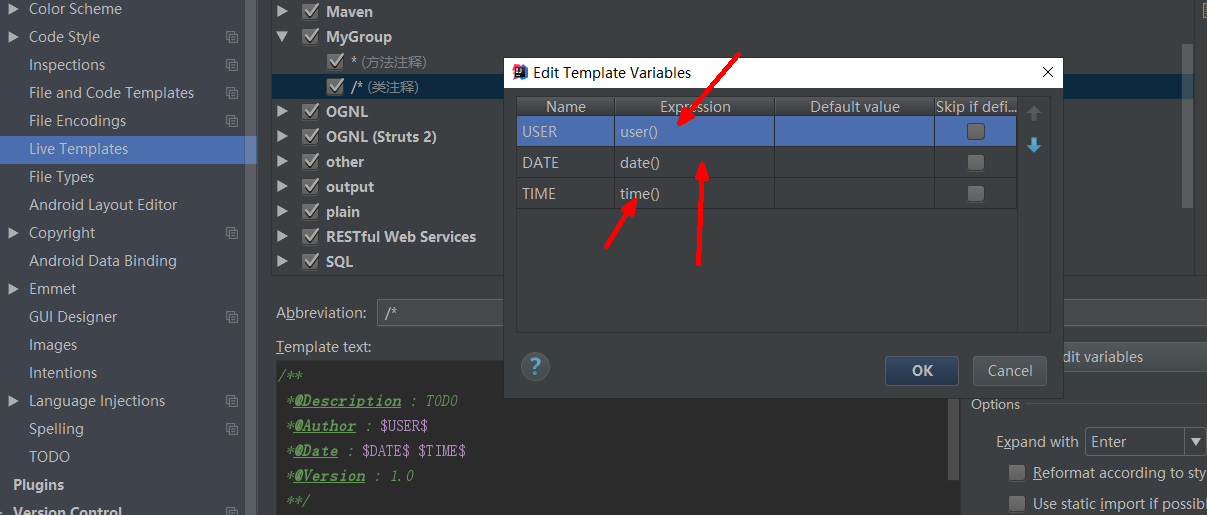
Task: Click the Default value column header
Action: click(x=855, y=107)
